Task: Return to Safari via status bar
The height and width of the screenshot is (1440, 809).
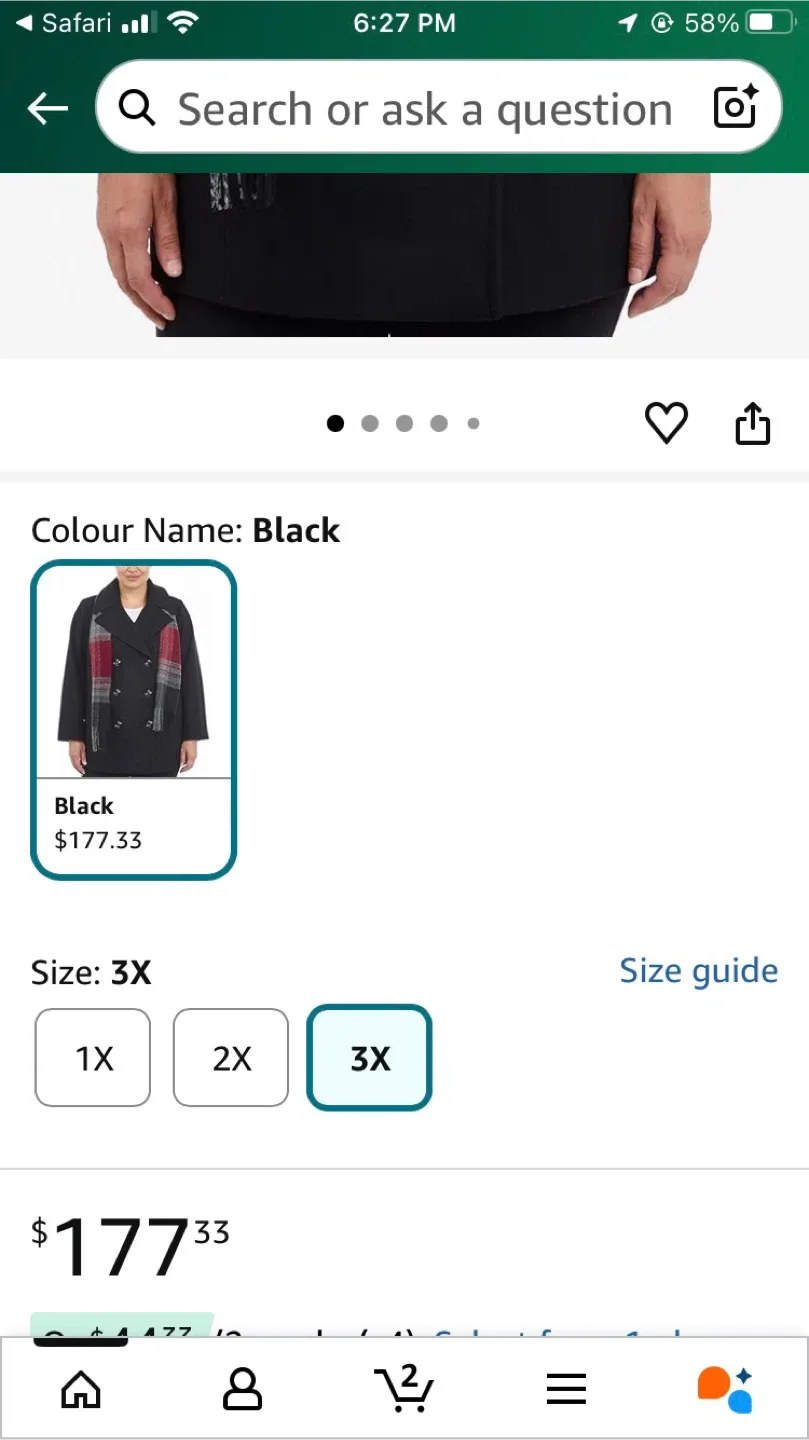Action: pyautogui.click(x=60, y=22)
